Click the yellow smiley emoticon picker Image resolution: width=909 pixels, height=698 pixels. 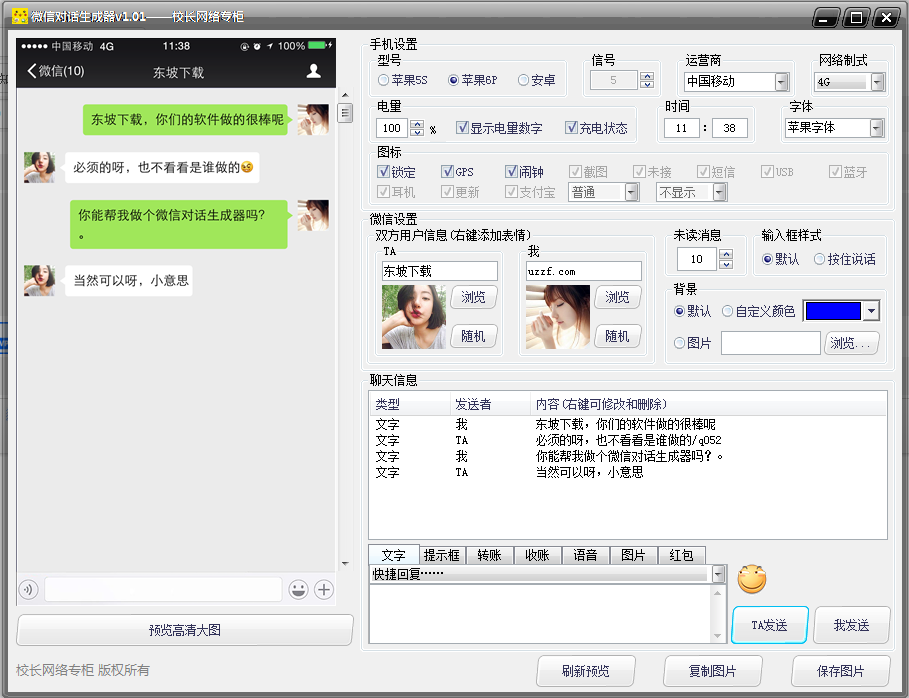click(752, 578)
